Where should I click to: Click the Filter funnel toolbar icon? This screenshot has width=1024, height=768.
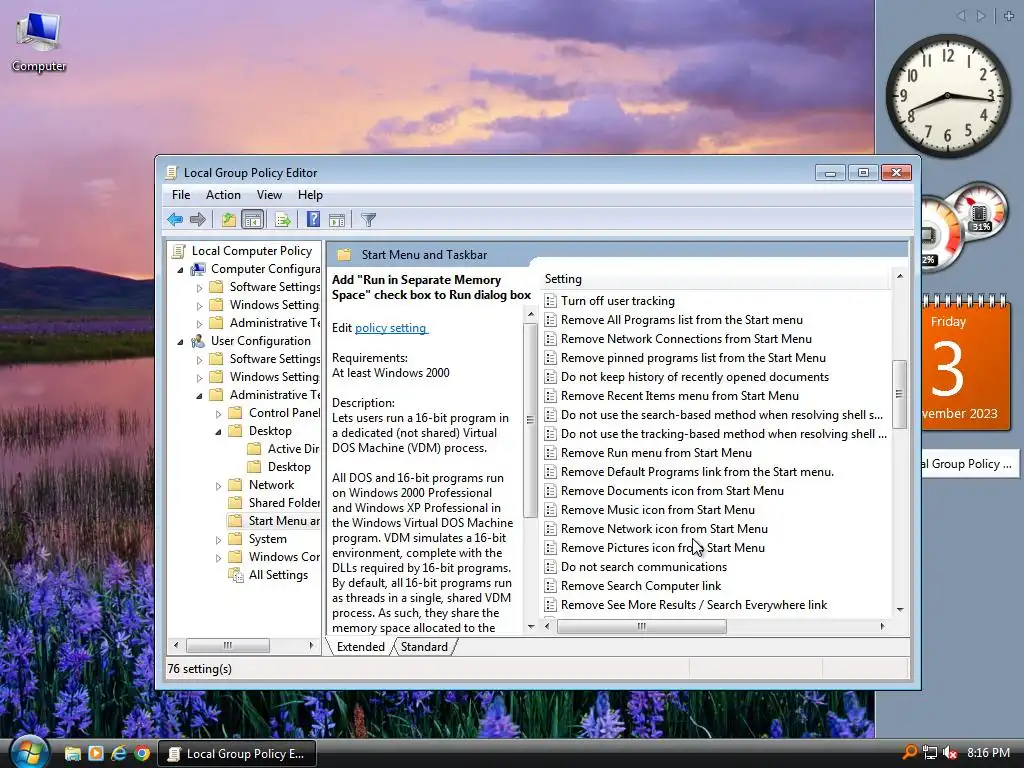(x=368, y=219)
